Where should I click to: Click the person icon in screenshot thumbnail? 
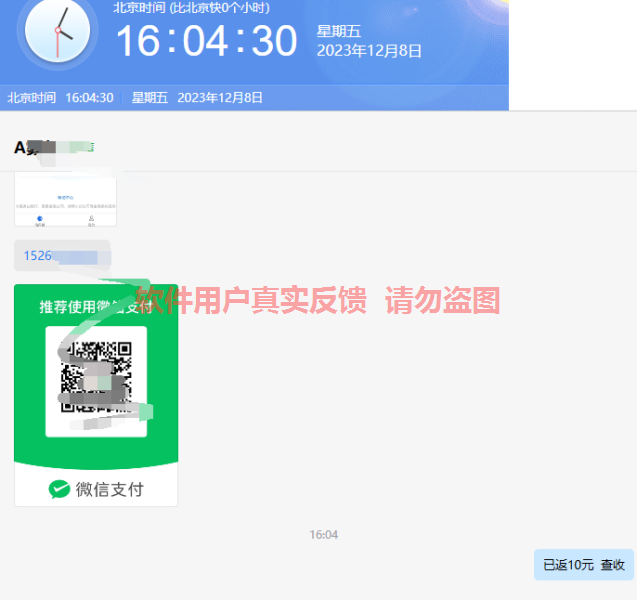(x=91, y=218)
